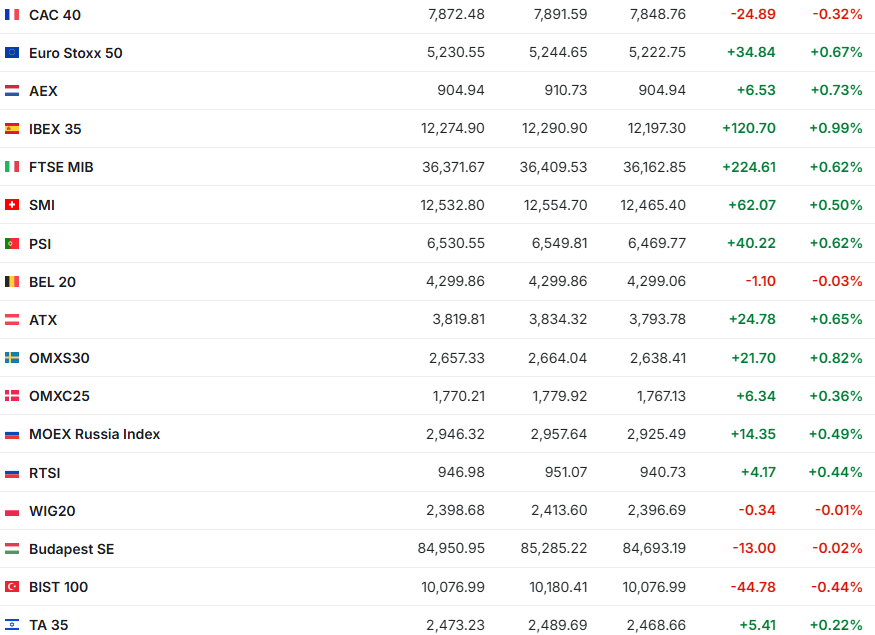Open the Budapest SE index link
Viewport: 875px width, 635px height.
point(71,549)
